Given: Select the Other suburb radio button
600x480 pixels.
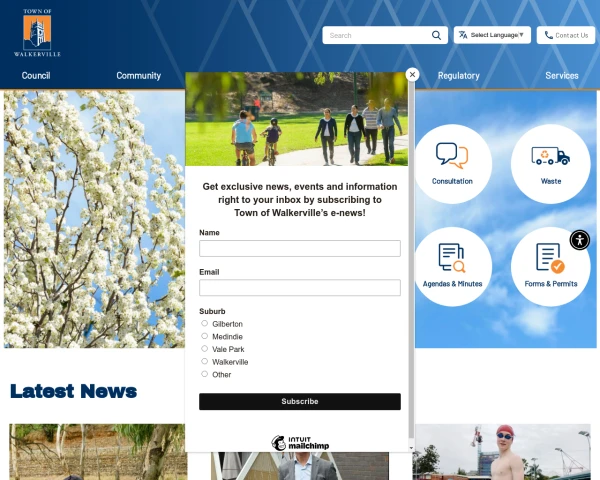Looking at the screenshot, I should (204, 374).
